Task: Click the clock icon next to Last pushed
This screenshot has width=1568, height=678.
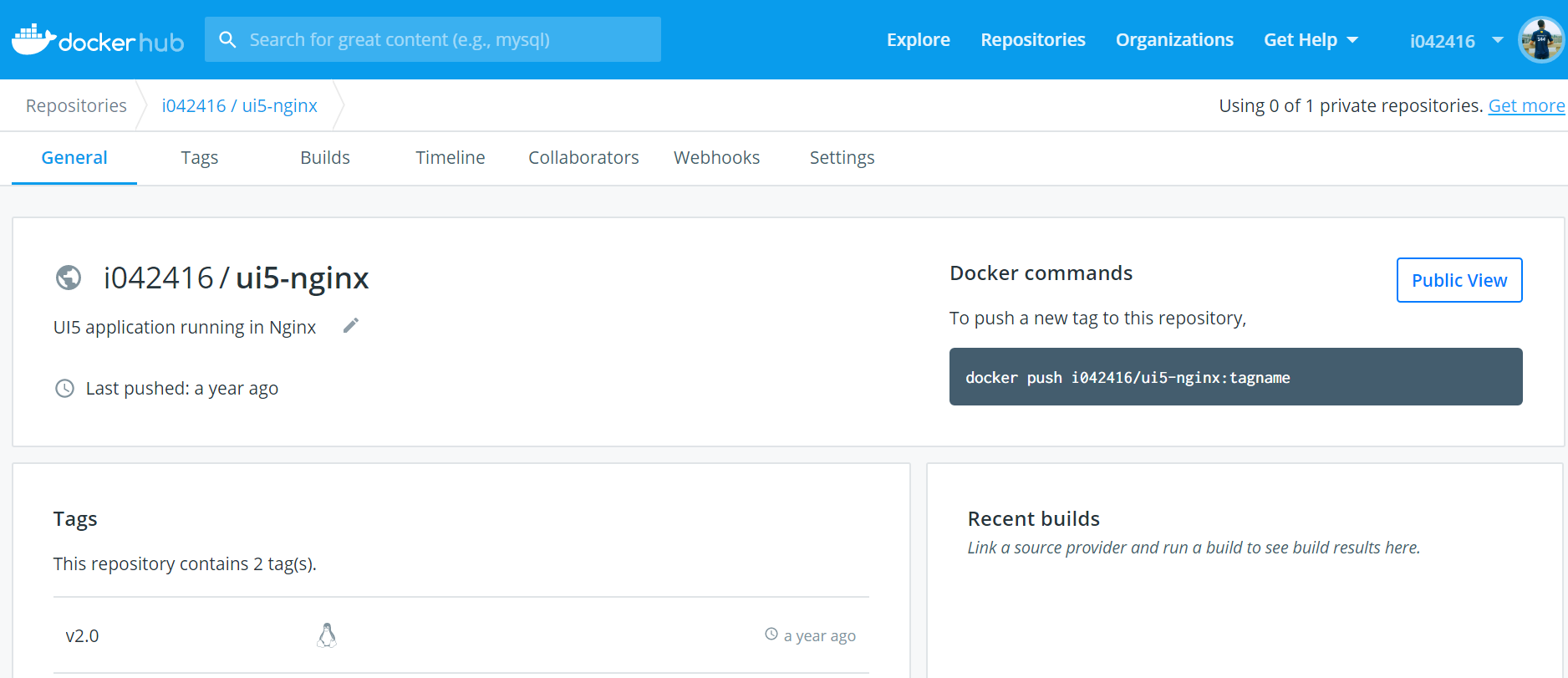Action: pos(64,388)
